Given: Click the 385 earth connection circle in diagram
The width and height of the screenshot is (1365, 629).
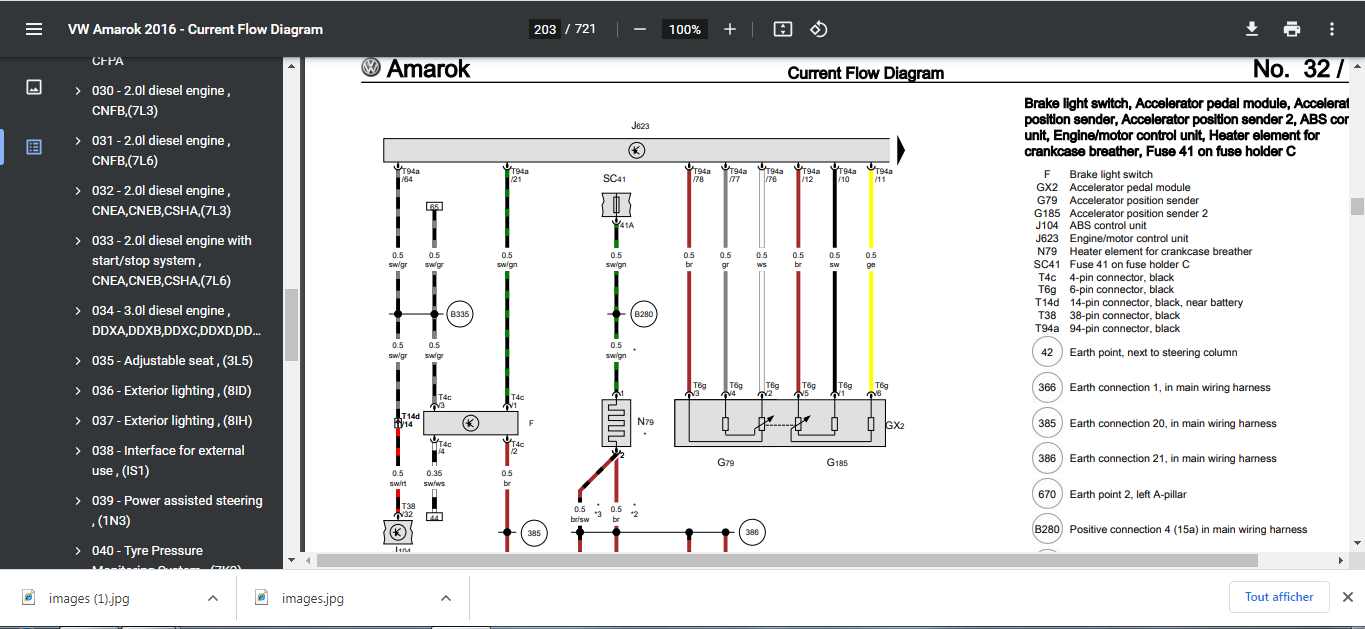Looking at the screenshot, I should pyautogui.click(x=534, y=534).
